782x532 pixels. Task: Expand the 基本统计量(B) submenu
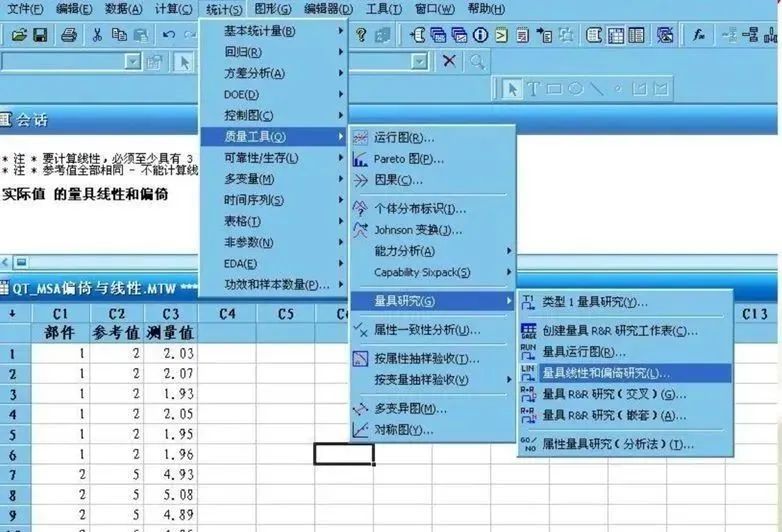(274, 31)
